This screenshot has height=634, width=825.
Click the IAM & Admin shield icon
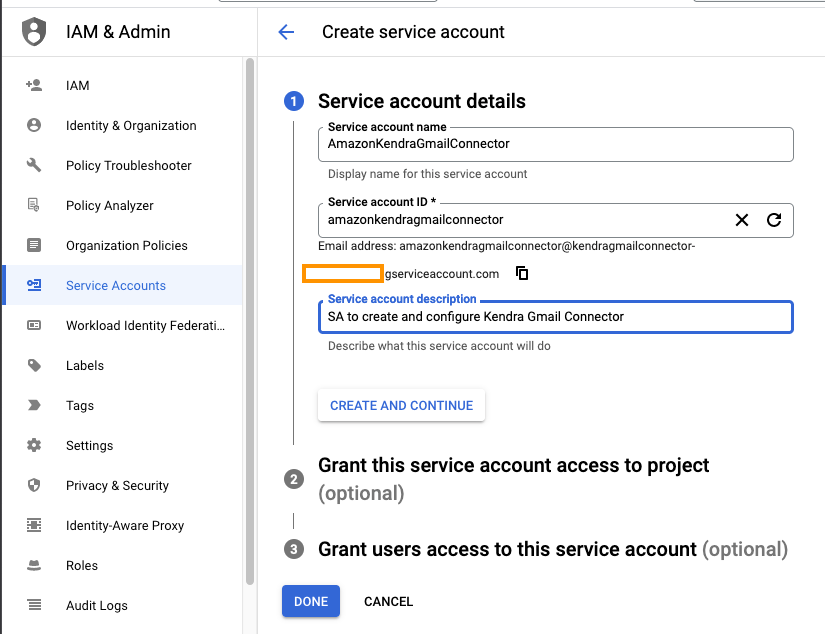pyautogui.click(x=34, y=32)
